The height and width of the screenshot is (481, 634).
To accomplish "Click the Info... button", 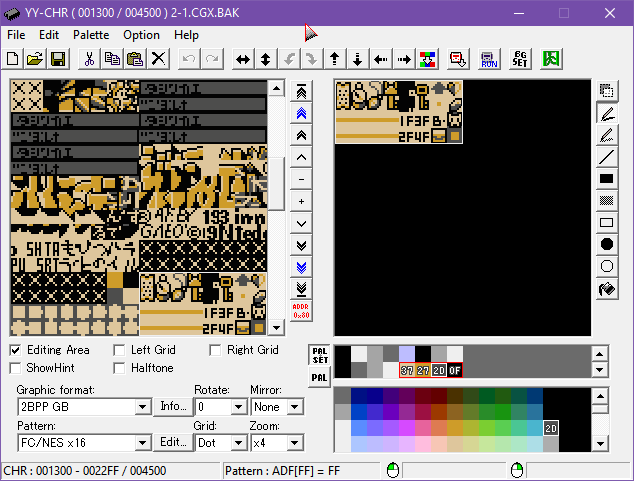I will tap(173, 407).
